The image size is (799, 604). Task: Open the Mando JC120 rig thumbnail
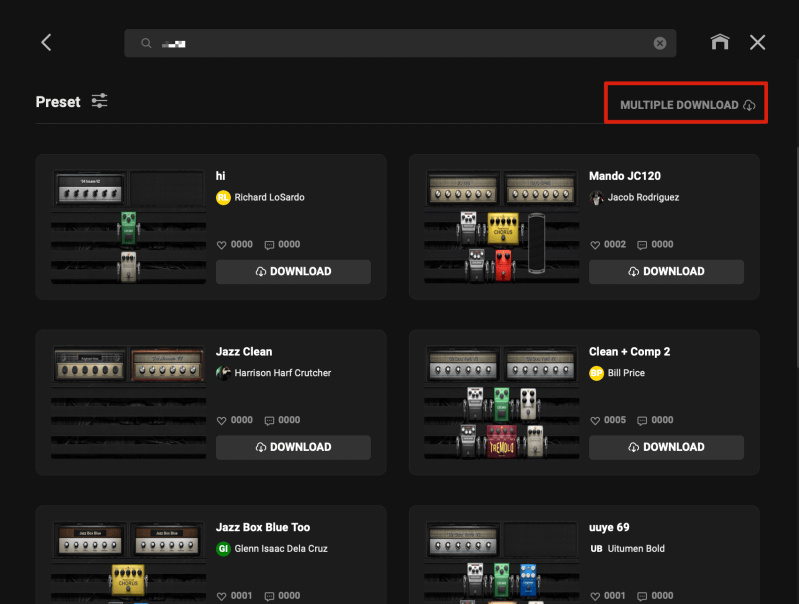coord(501,227)
